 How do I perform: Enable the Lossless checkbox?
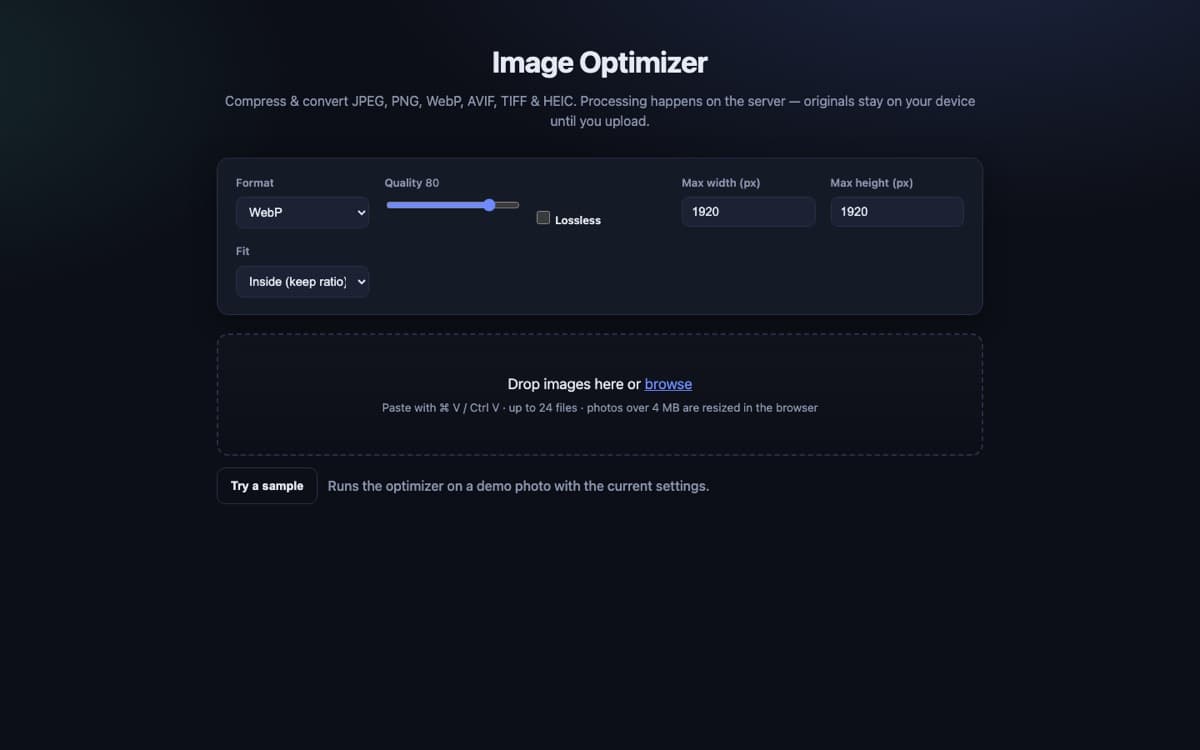coord(543,217)
